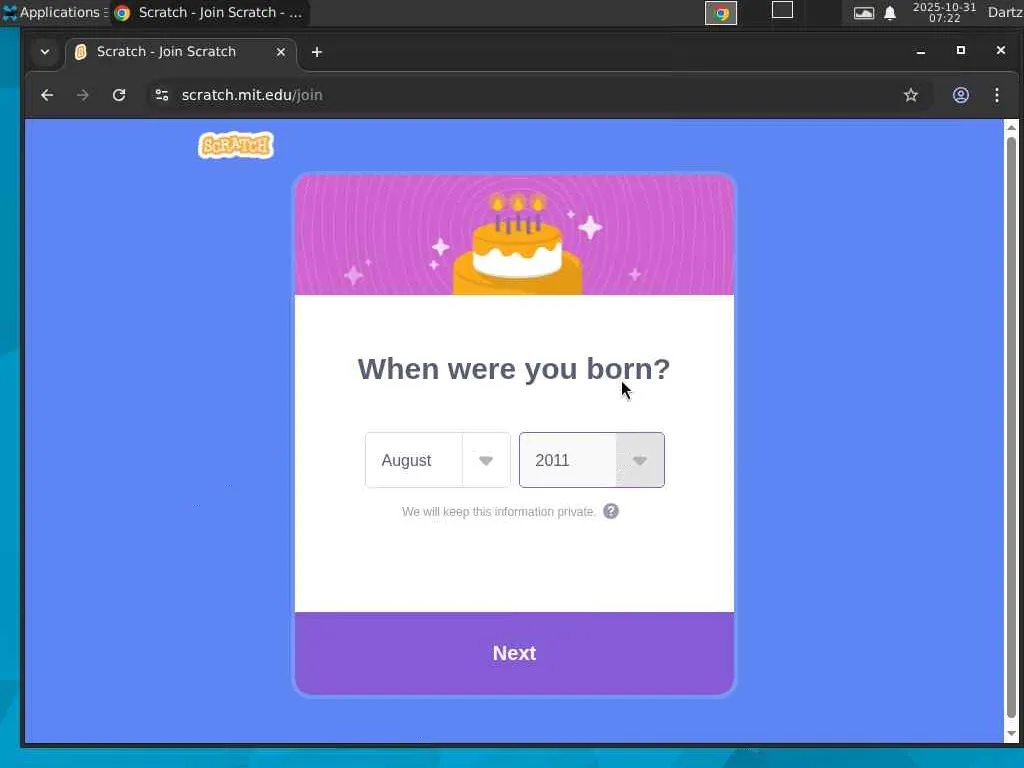Click the Chrome icon in the panel
This screenshot has width=1024, height=768.
[721, 12]
